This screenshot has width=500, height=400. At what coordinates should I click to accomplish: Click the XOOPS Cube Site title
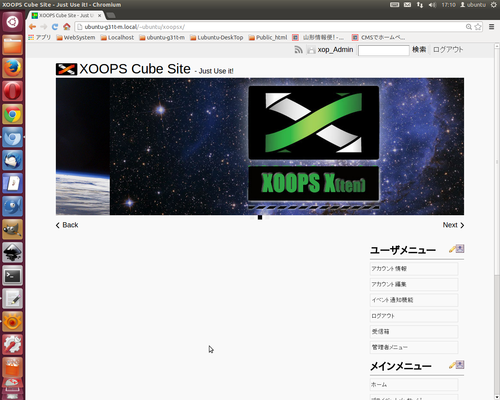(x=135, y=69)
